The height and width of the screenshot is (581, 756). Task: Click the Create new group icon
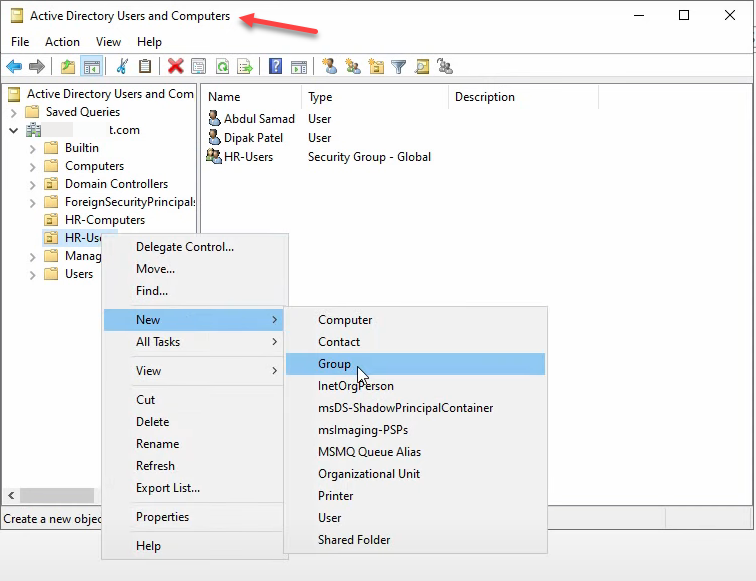coord(353,66)
